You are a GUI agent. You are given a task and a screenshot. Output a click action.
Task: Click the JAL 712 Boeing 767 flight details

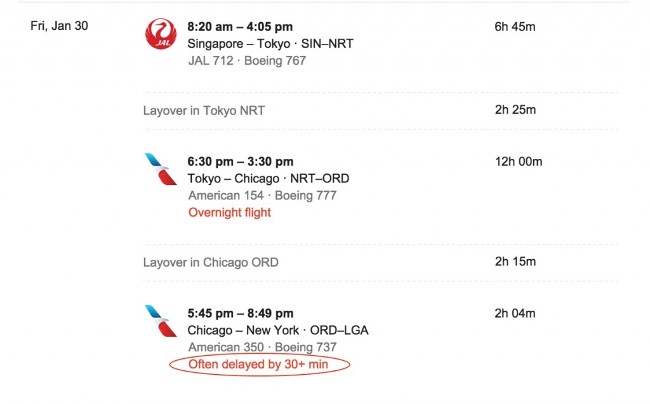(247, 60)
